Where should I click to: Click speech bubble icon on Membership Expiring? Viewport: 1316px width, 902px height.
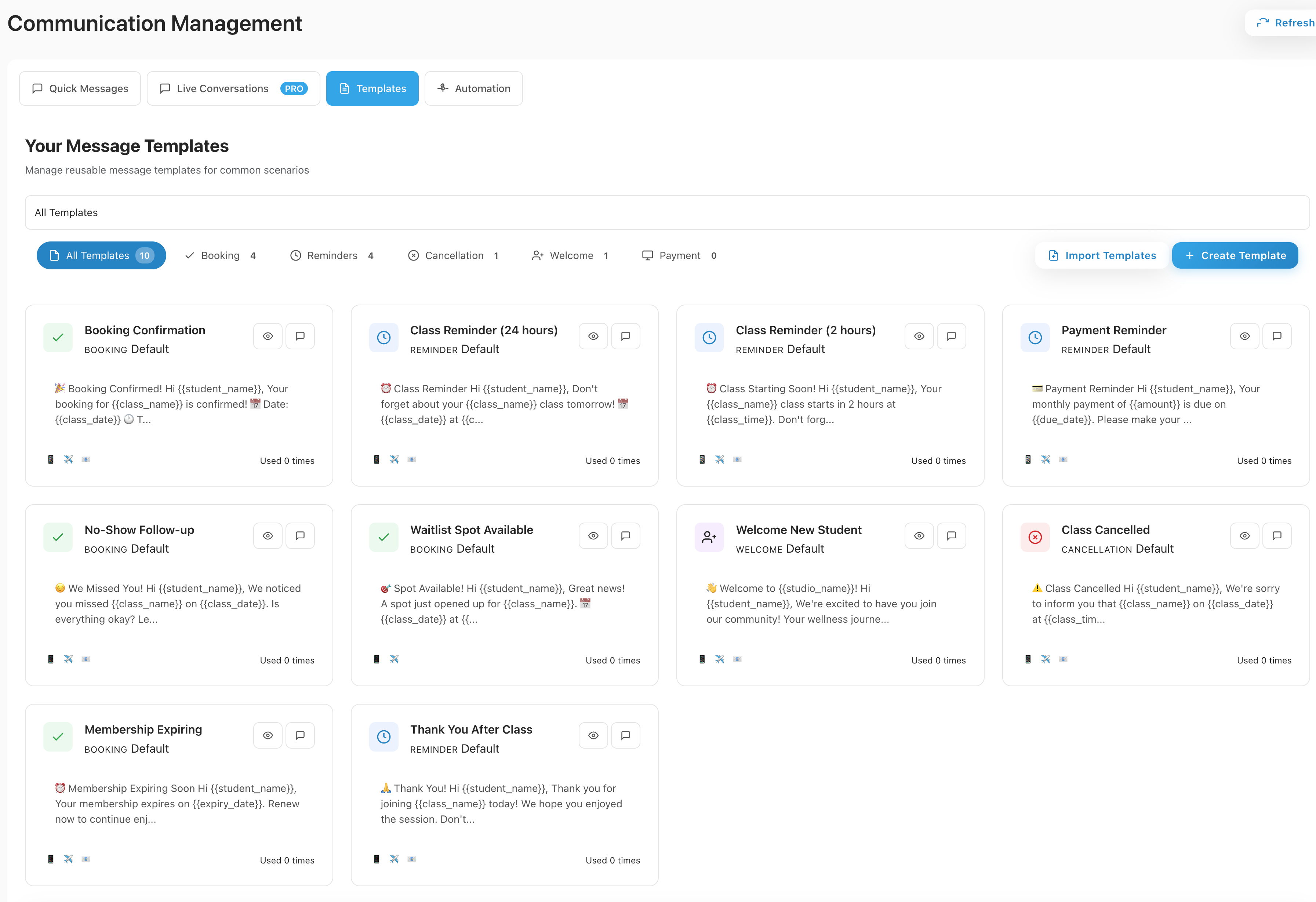(299, 735)
